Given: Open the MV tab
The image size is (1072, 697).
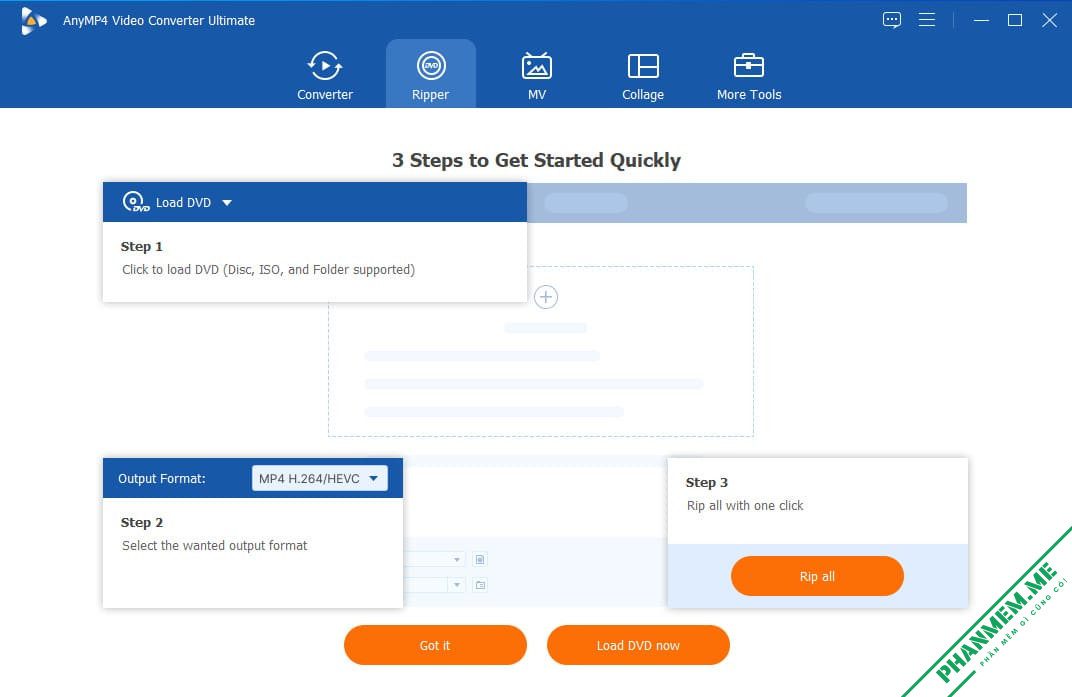Looking at the screenshot, I should point(537,76).
